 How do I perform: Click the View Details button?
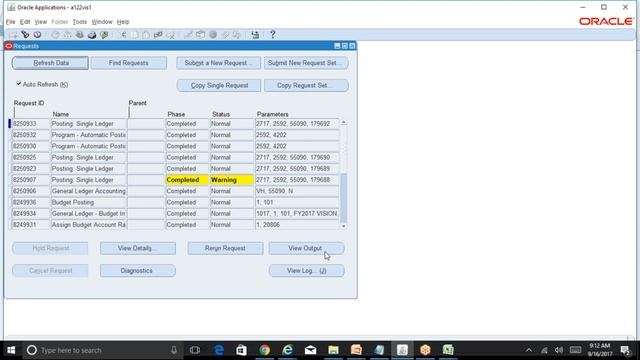[x=138, y=248]
